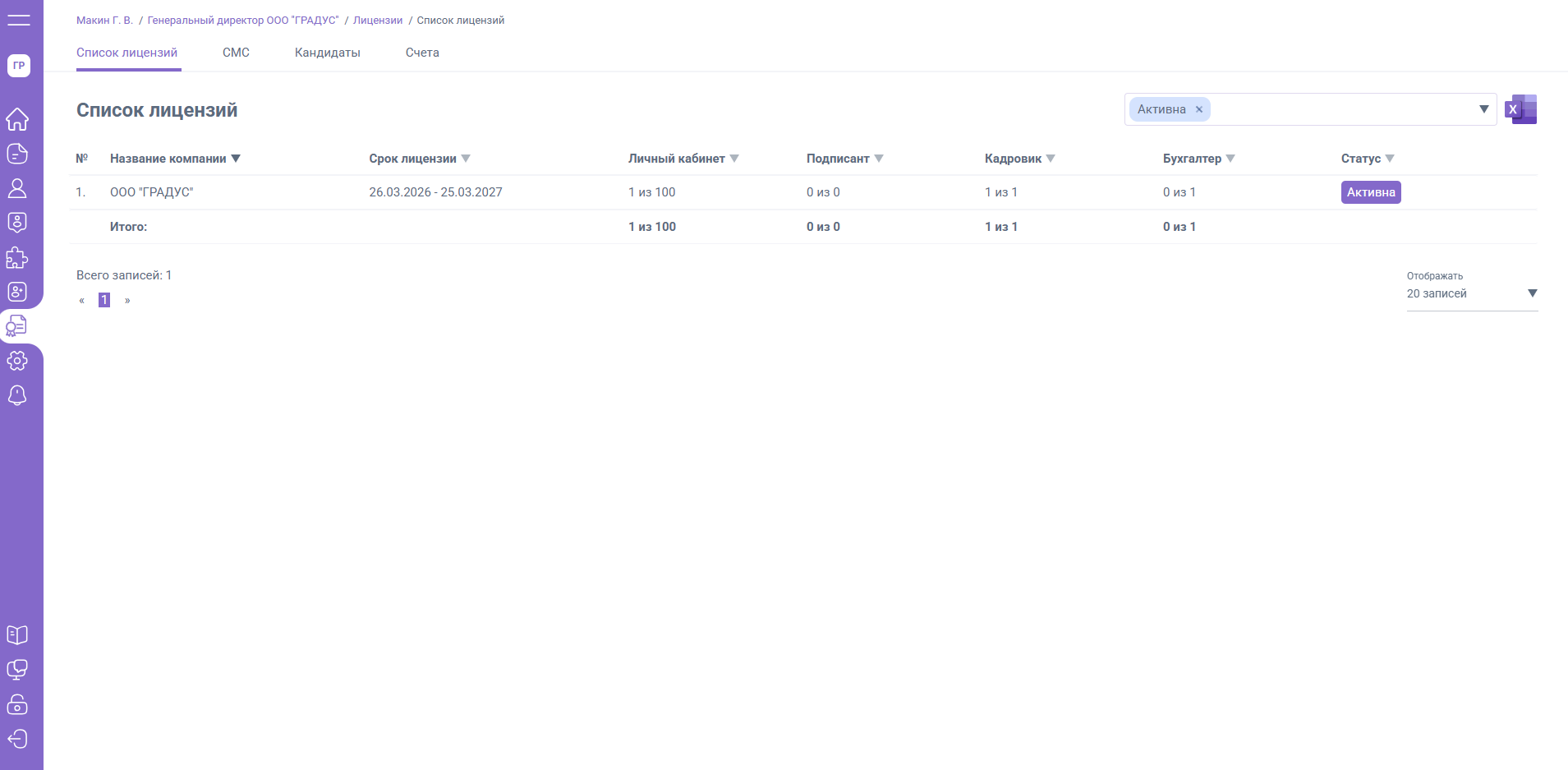This screenshot has width=1568, height=770.
Task: Open the knowledge base book icon
Action: 17,635
